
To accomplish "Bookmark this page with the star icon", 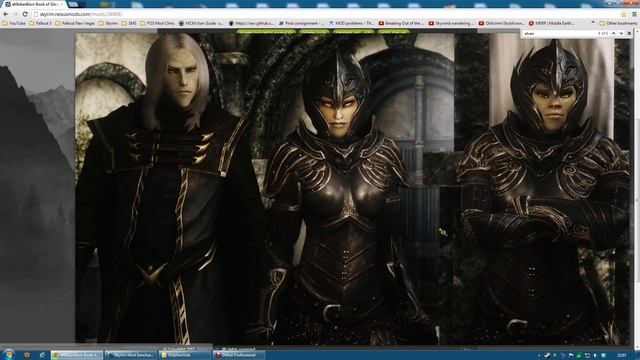I will click(624, 14).
